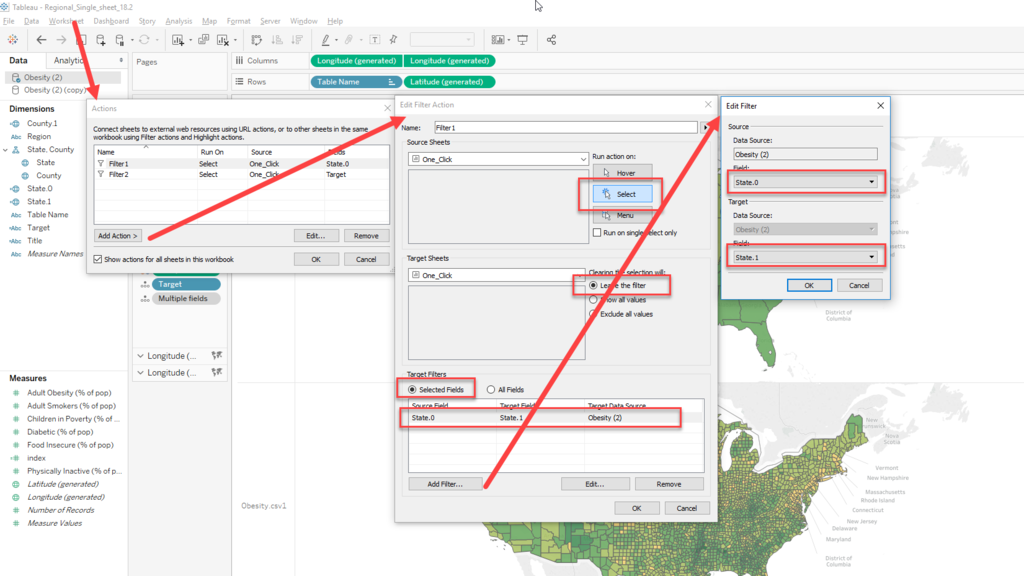
Task: Click the Show Mark Labels T icon
Action: click(375, 40)
